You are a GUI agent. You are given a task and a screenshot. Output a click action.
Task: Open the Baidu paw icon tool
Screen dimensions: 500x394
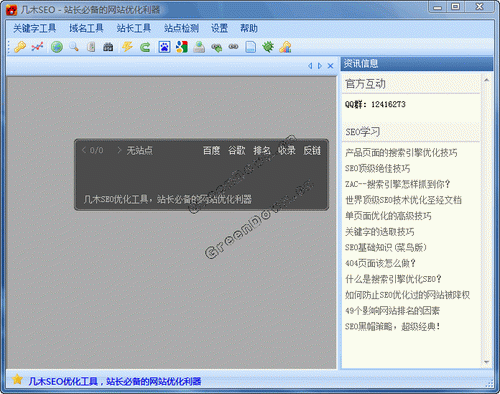(x=164, y=47)
